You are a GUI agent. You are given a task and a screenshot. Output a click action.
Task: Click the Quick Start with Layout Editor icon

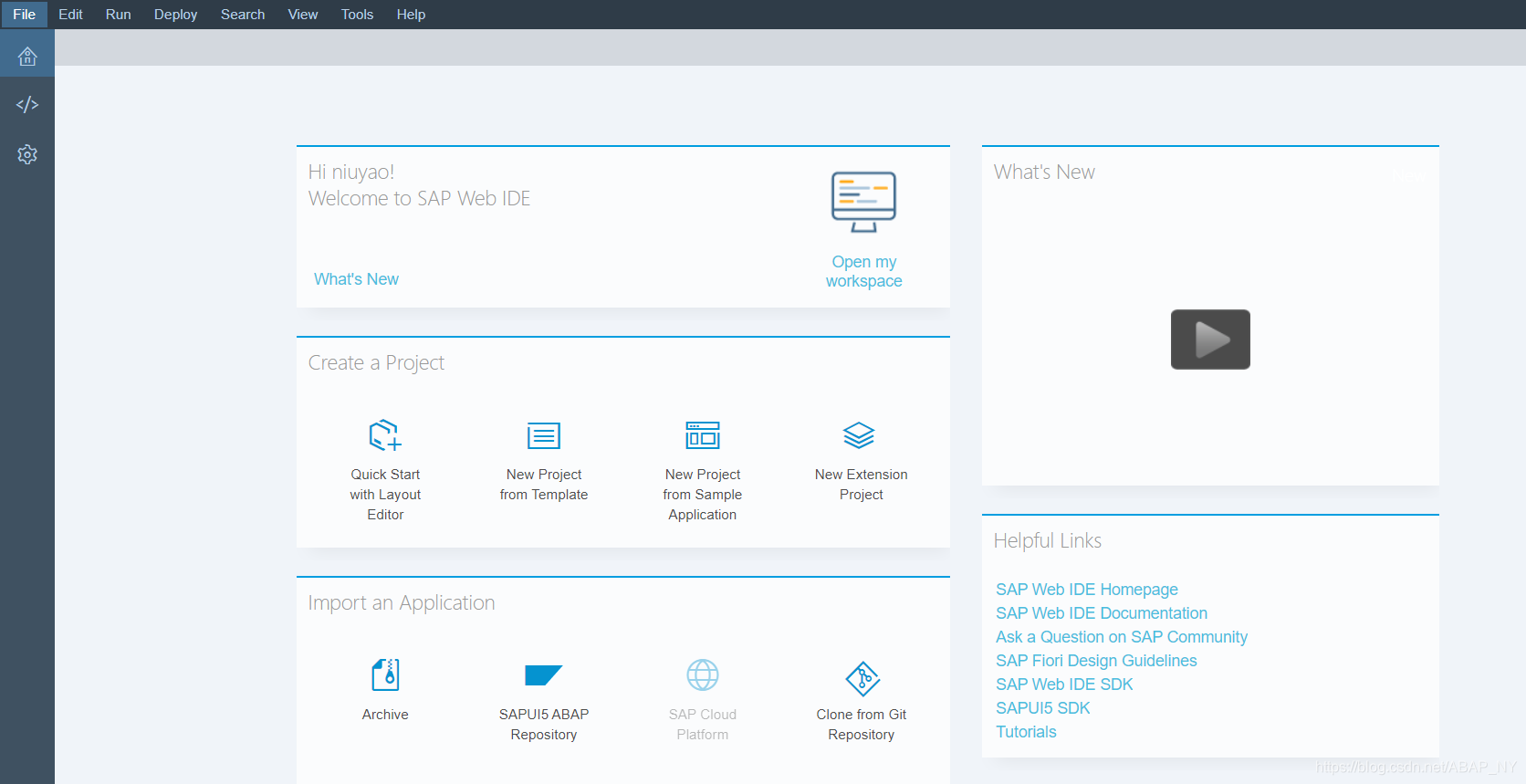pos(385,434)
